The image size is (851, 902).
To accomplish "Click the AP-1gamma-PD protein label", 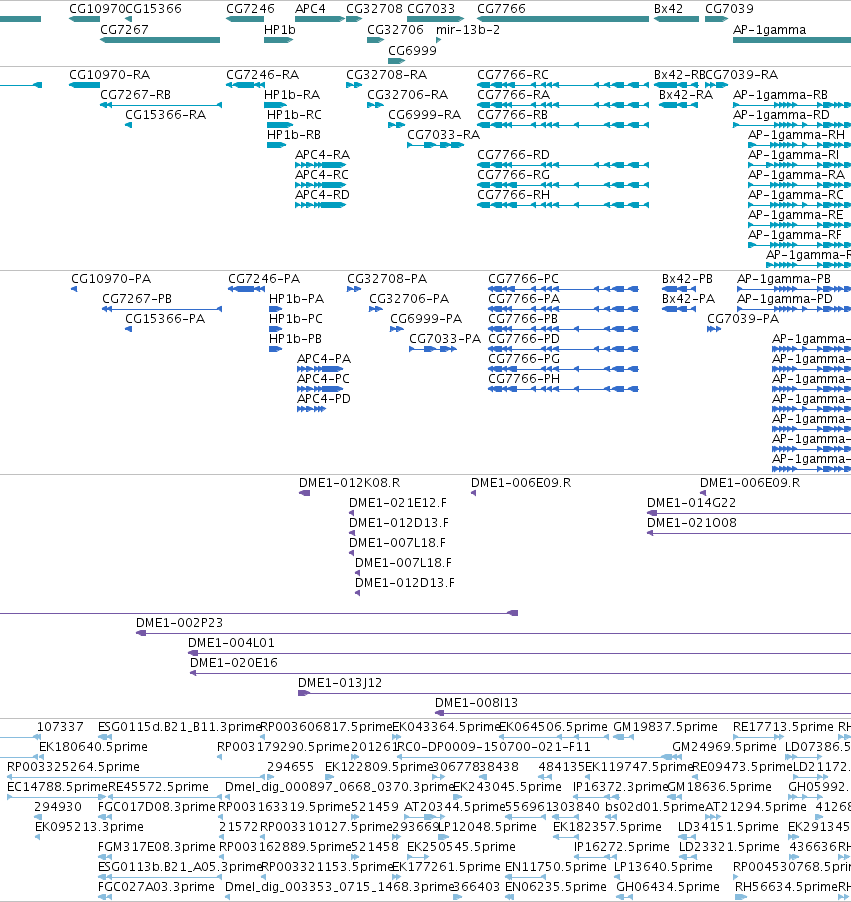I will [x=784, y=299].
